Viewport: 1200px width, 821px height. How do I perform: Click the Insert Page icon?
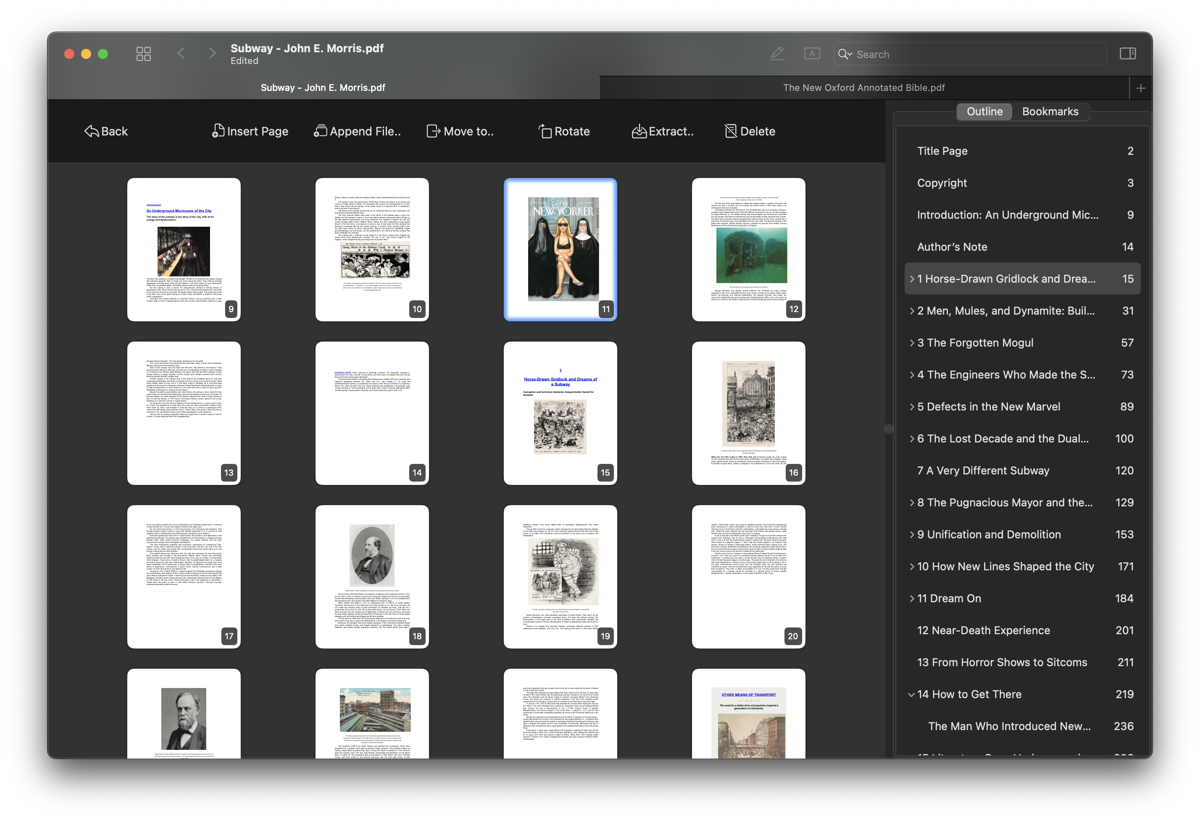218,131
